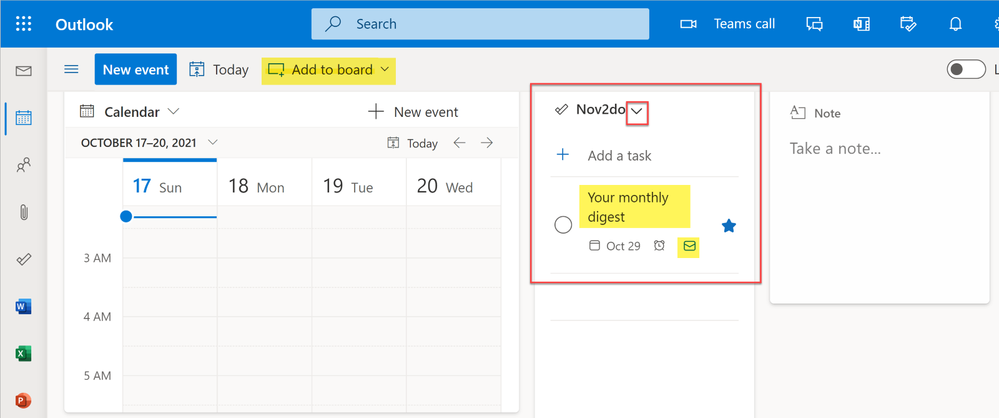
Task: Open the linked email icon on task
Action: [x=688, y=246]
